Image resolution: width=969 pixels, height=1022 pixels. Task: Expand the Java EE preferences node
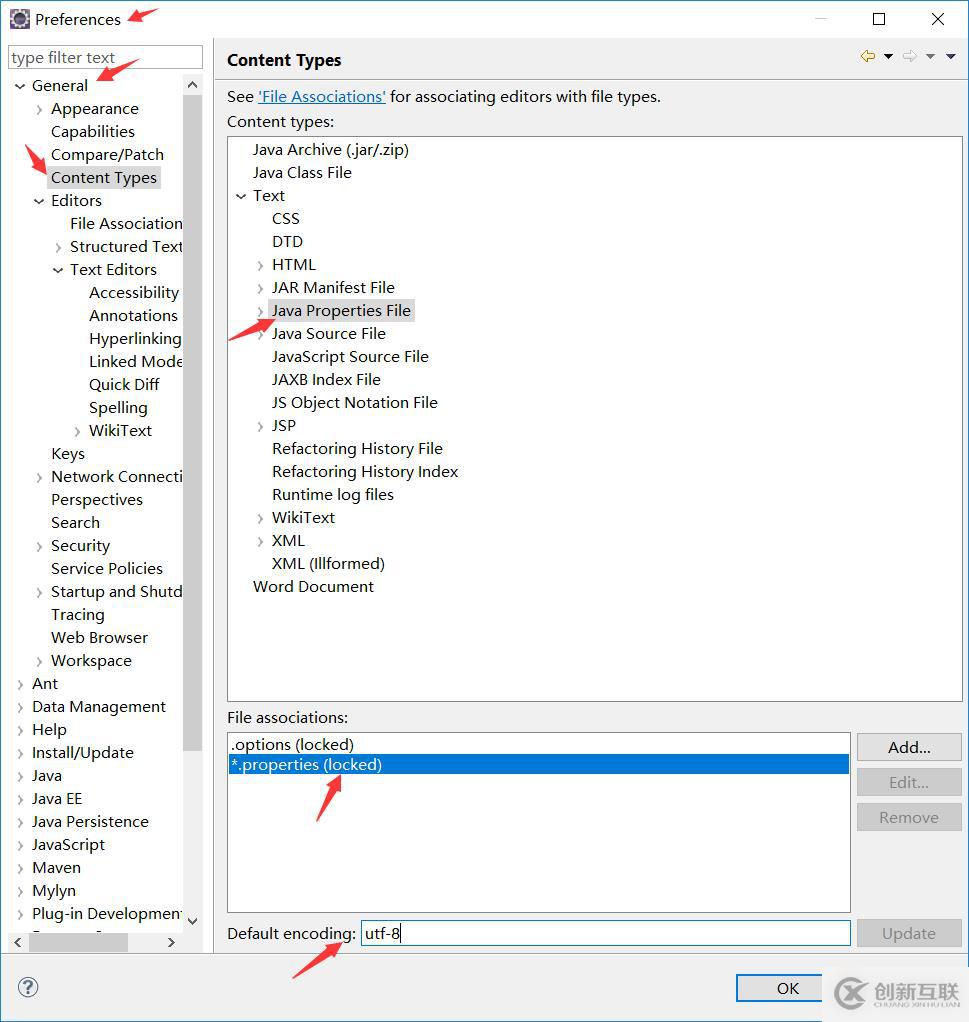[x=20, y=800]
